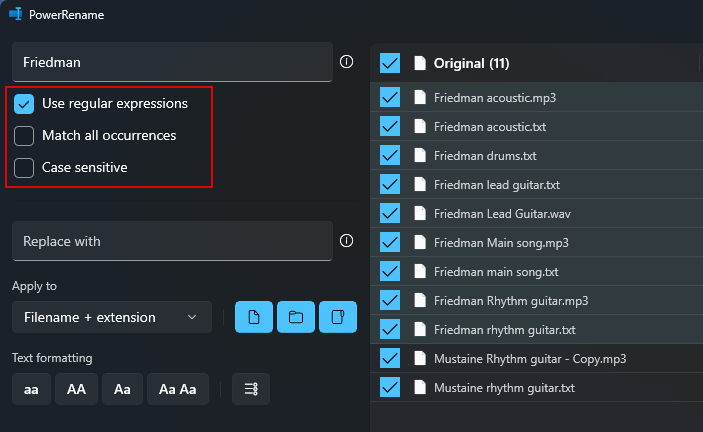Toggle the include files icon button
Screen dimensions: 703x432
coord(254,317)
